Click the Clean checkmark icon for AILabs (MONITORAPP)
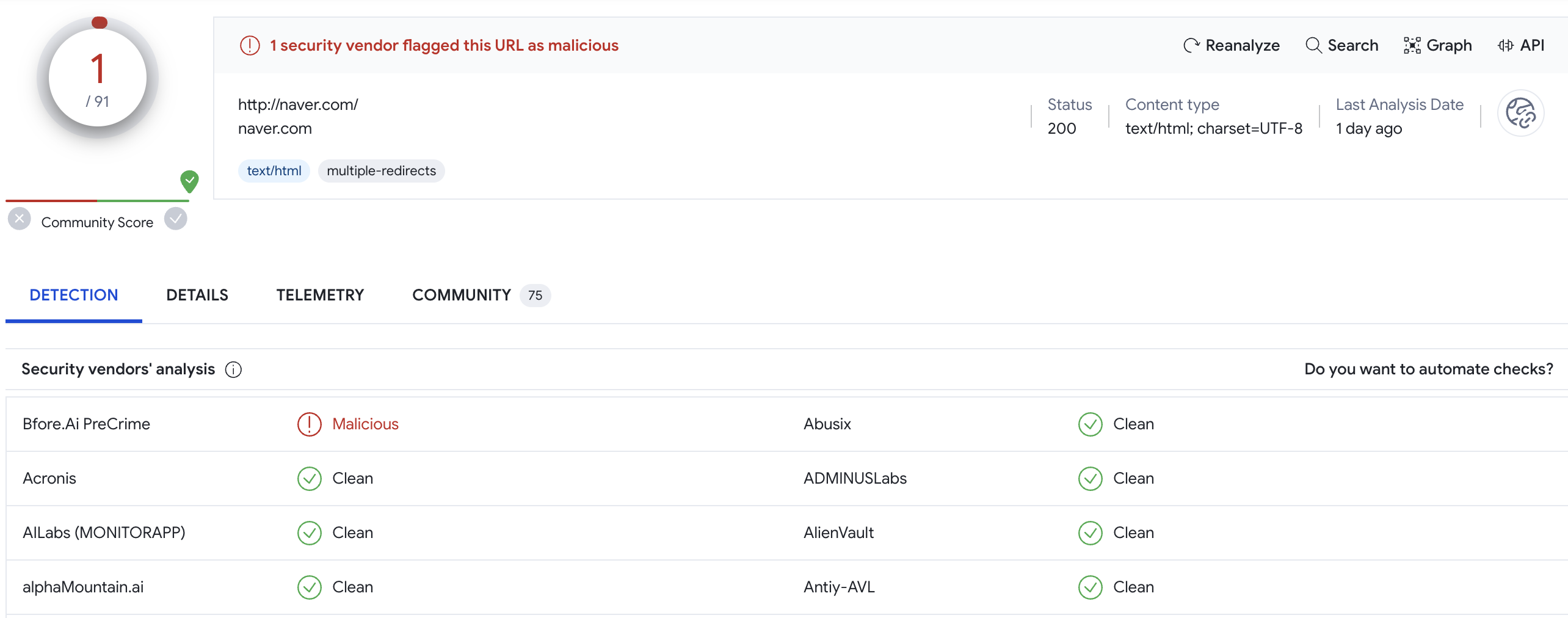This screenshot has height=618, width=1568. (x=310, y=533)
